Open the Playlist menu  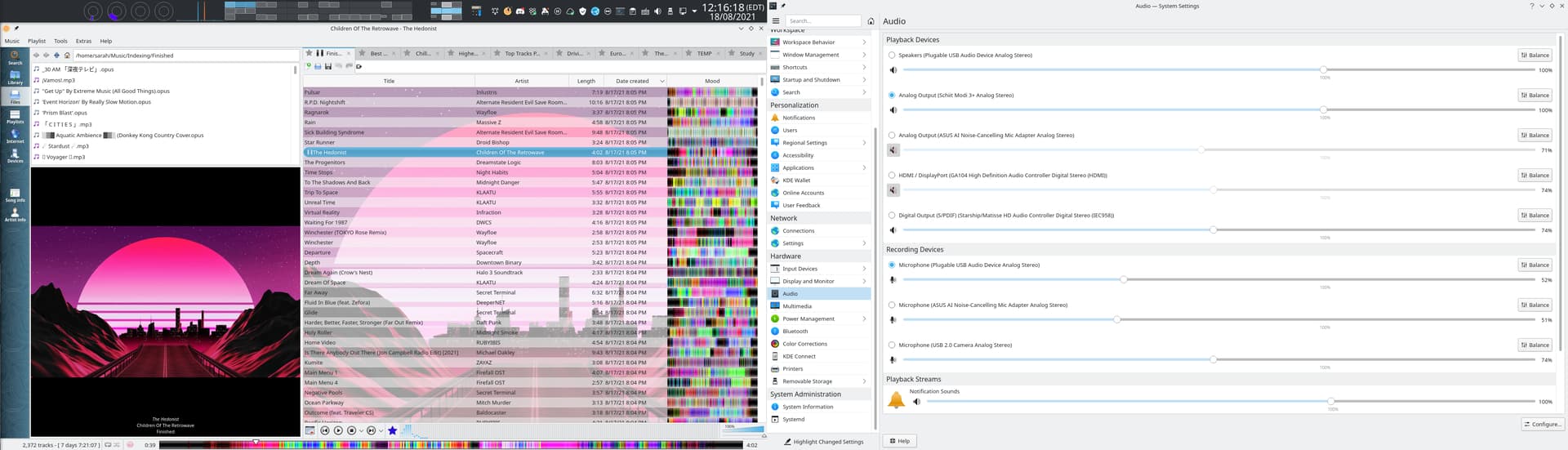[x=37, y=41]
